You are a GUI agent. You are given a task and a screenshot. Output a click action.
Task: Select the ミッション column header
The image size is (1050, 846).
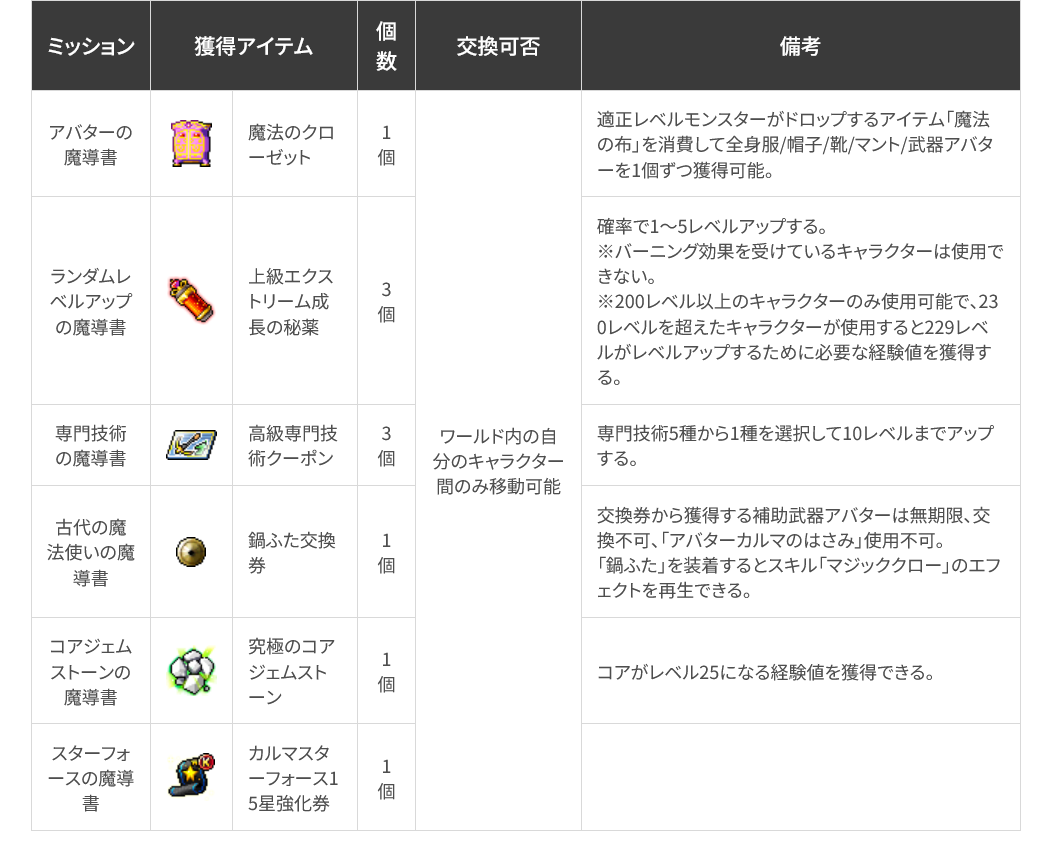pyautogui.click(x=90, y=46)
